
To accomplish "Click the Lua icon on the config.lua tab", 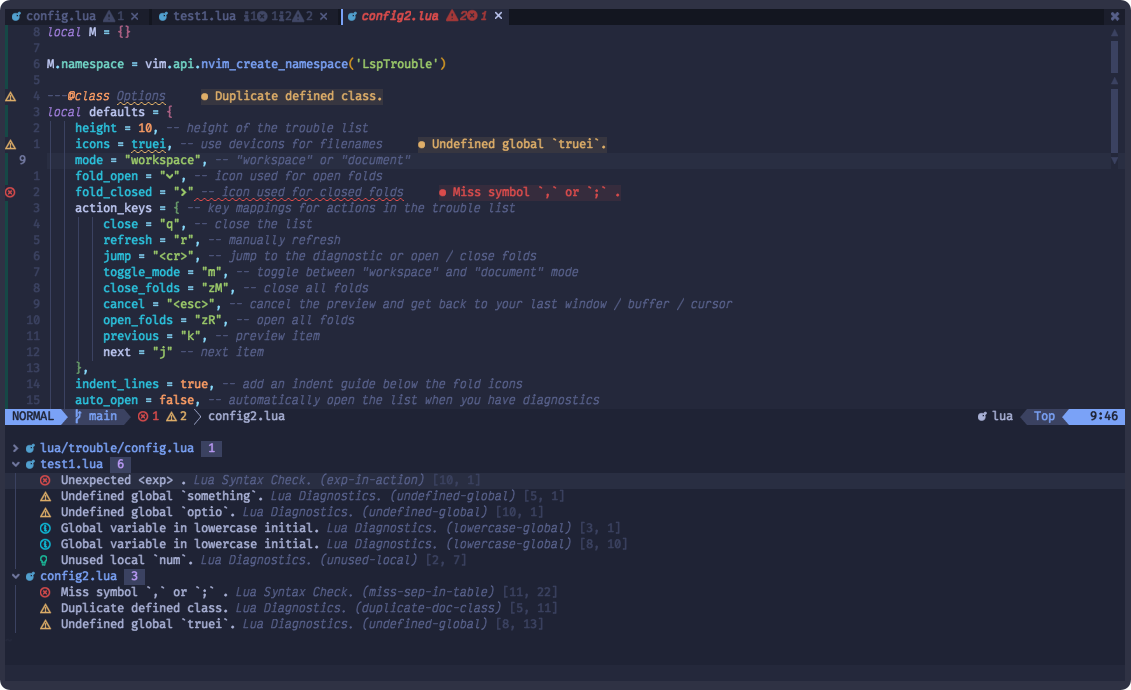I will click(17, 16).
